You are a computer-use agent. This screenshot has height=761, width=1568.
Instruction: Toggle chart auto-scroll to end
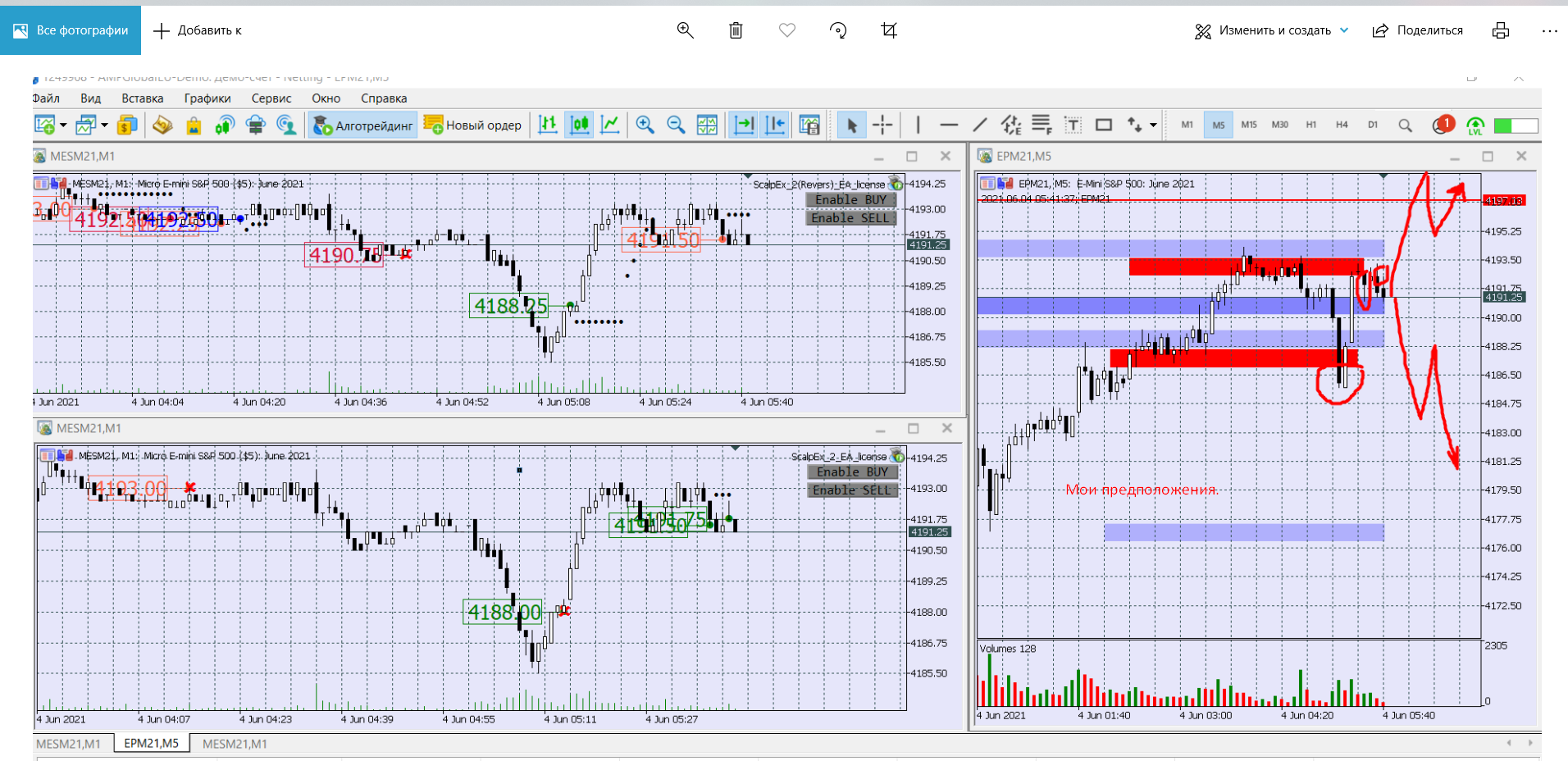click(743, 125)
